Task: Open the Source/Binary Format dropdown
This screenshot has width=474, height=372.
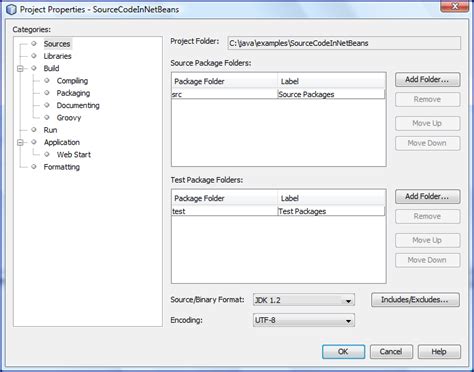Action: [304, 300]
